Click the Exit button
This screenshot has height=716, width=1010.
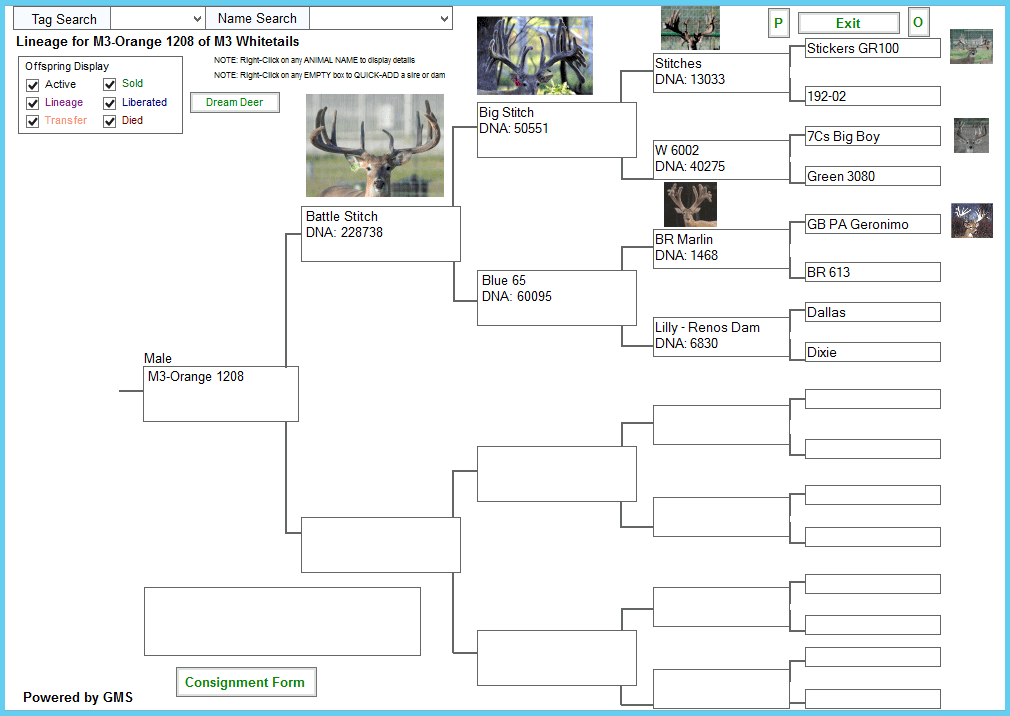[x=848, y=23]
